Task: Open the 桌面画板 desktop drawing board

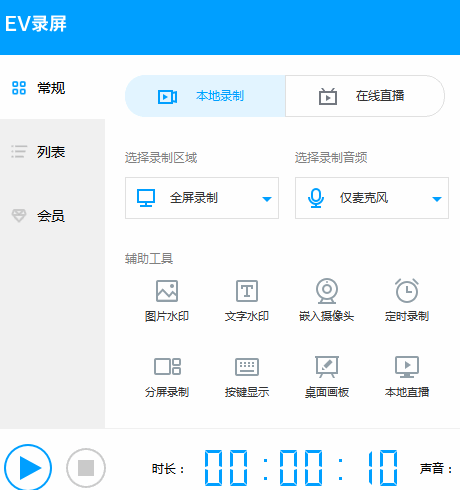Action: 327,377
